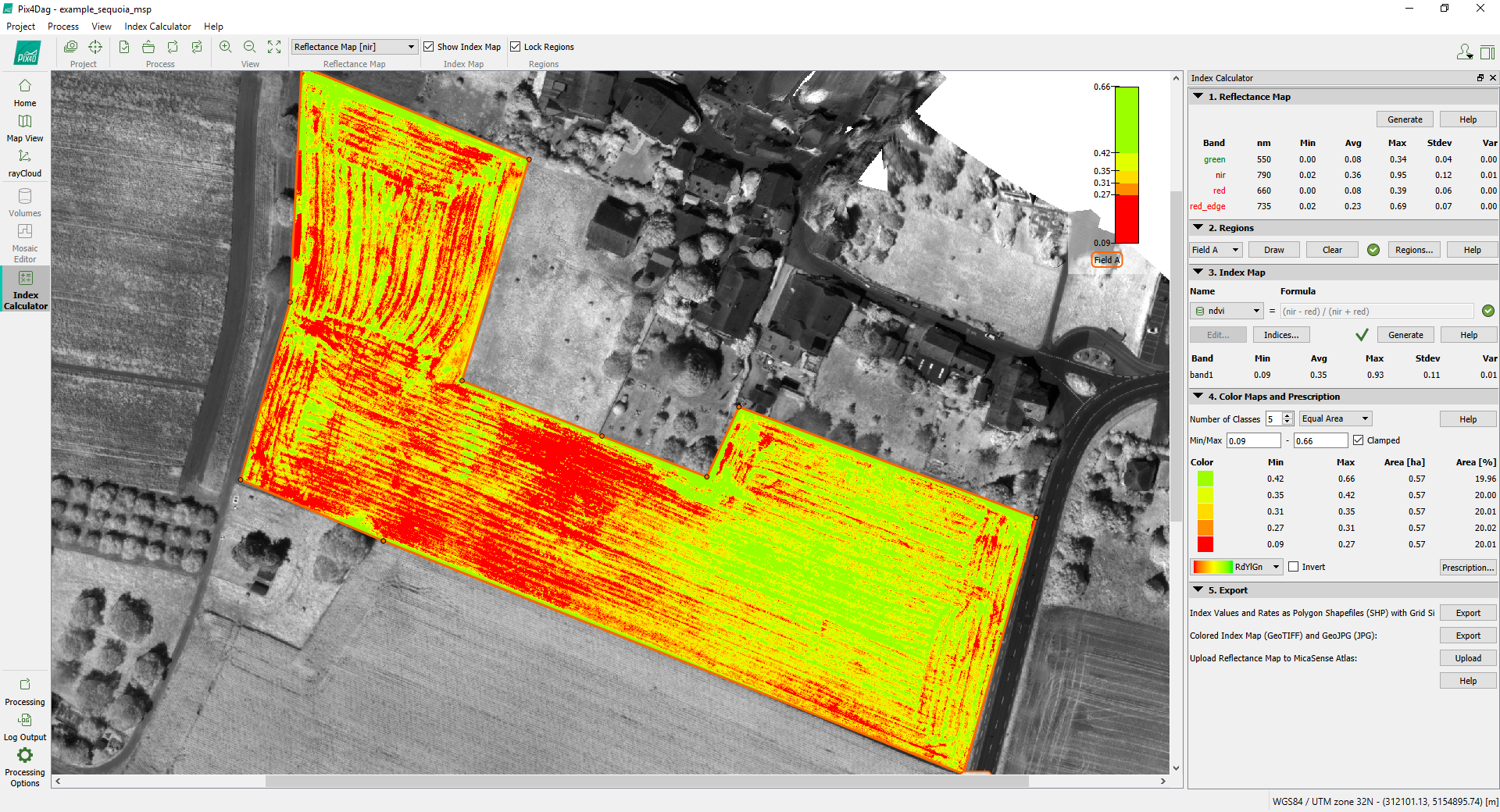Viewport: 1500px width, 812px height.
Task: Undock the Index Calculator panel
Action: [1480, 78]
